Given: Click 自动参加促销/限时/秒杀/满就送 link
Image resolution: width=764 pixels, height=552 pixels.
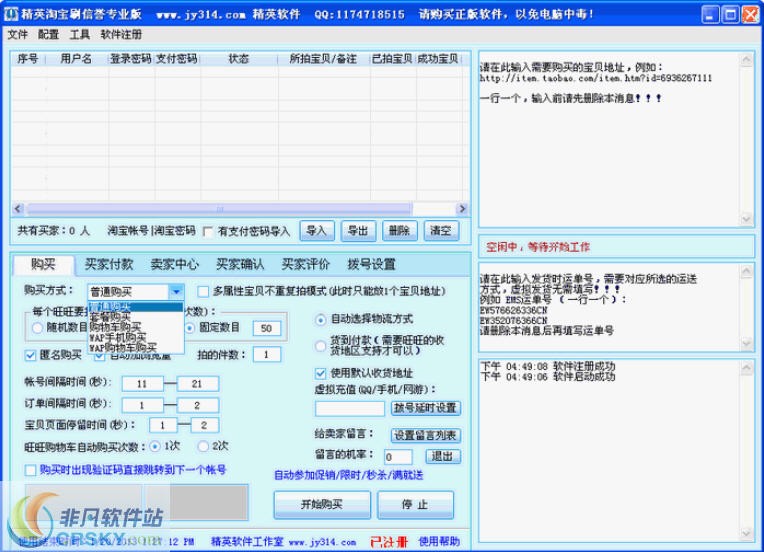Looking at the screenshot, I should tap(348, 475).
